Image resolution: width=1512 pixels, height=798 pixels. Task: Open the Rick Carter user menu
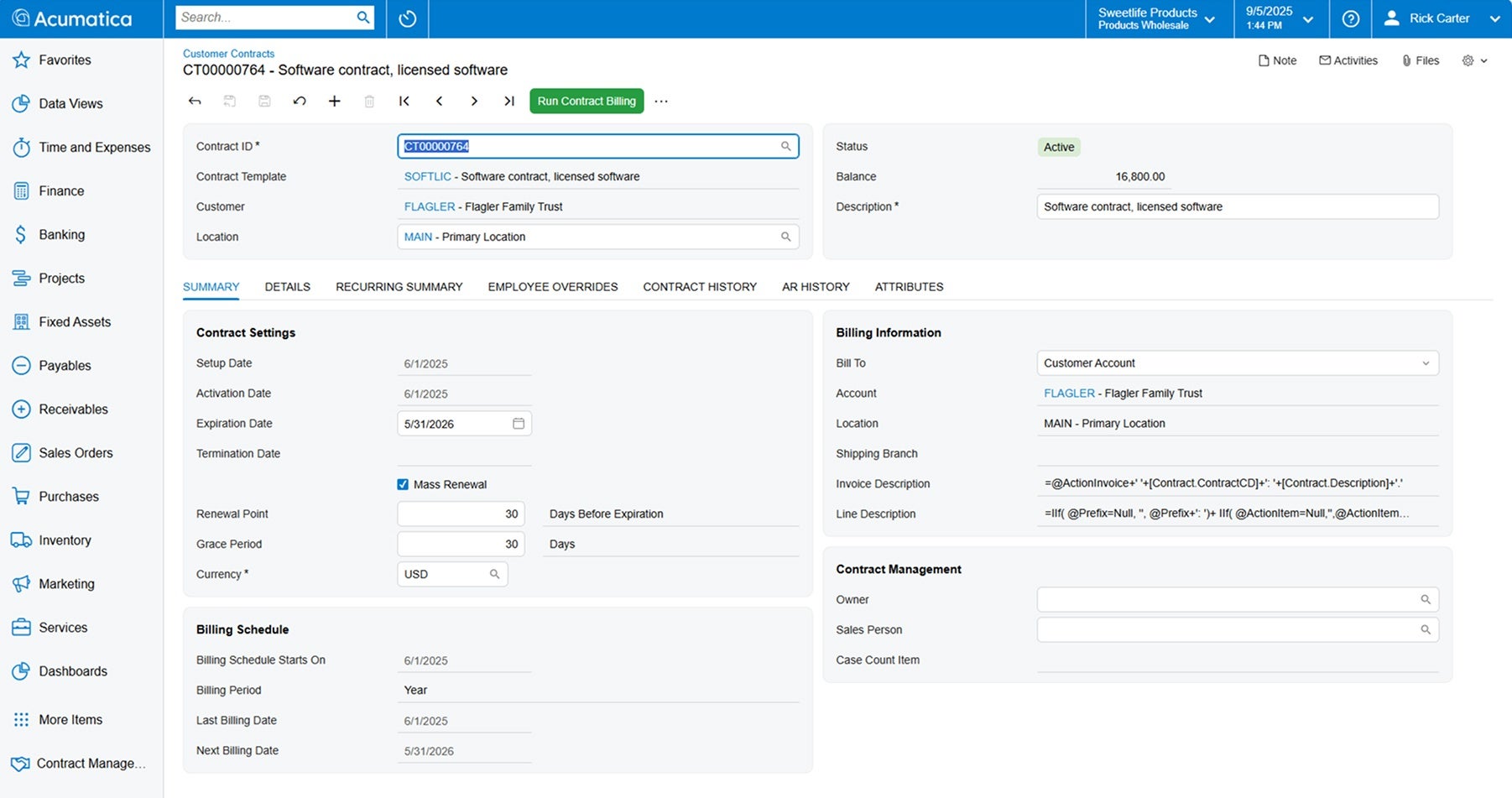click(x=1440, y=18)
